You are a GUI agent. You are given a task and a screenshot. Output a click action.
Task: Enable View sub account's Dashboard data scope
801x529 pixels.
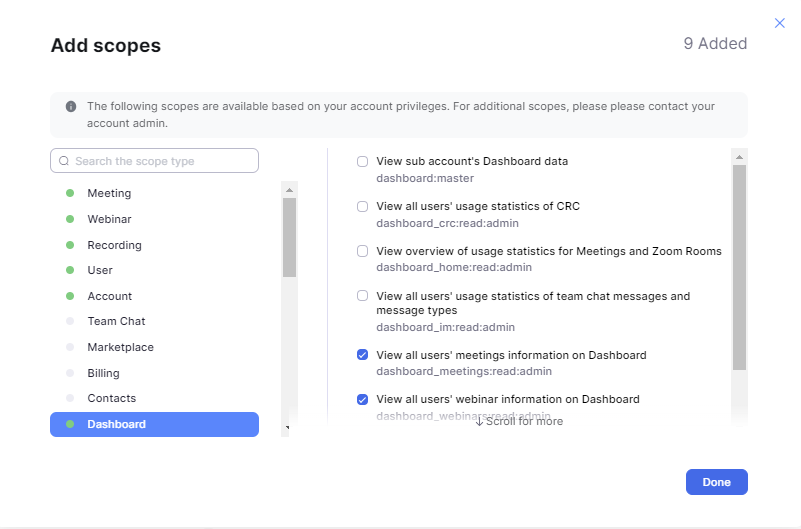(363, 161)
